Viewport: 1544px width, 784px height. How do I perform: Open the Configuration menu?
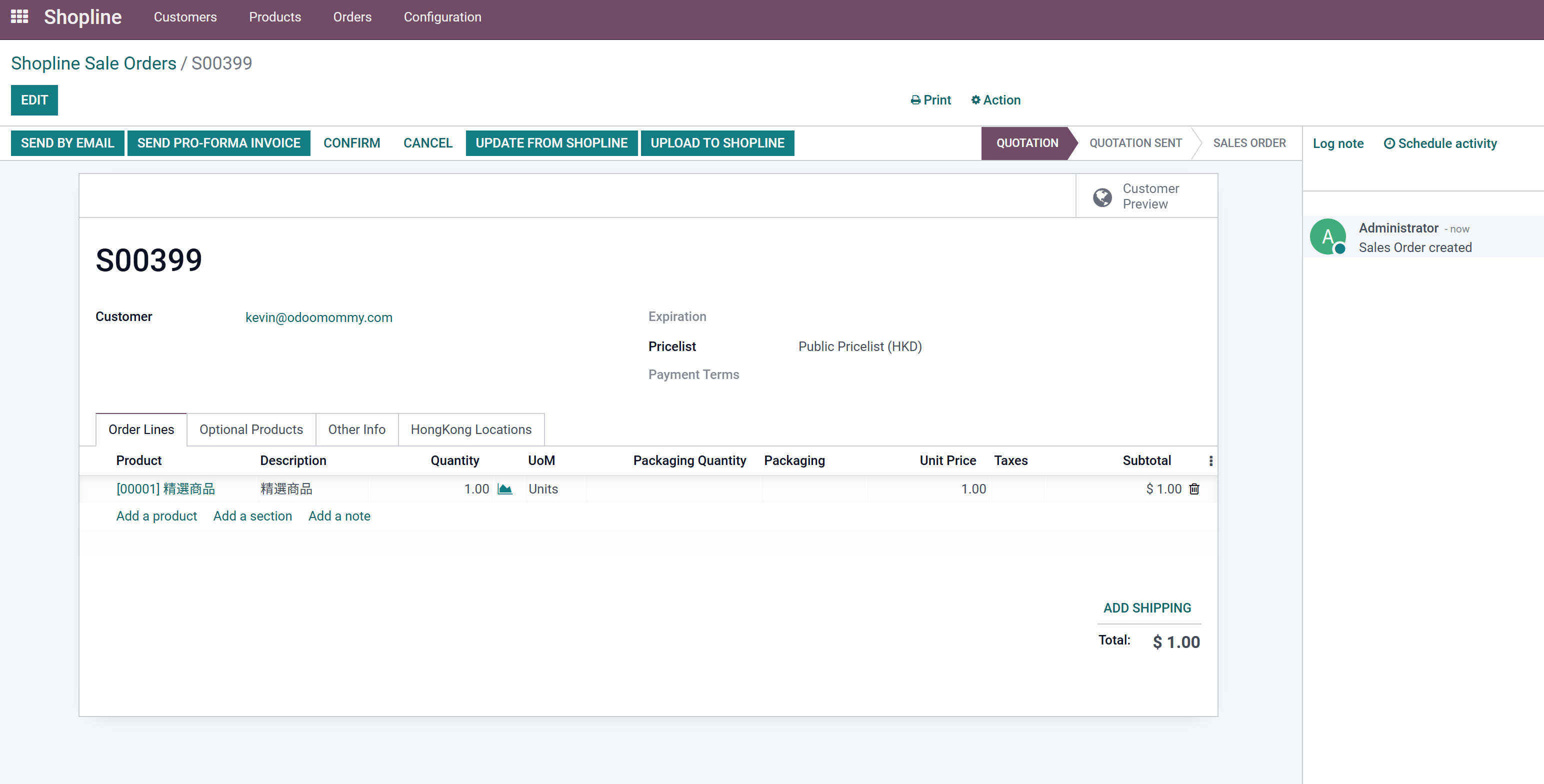pyautogui.click(x=441, y=17)
